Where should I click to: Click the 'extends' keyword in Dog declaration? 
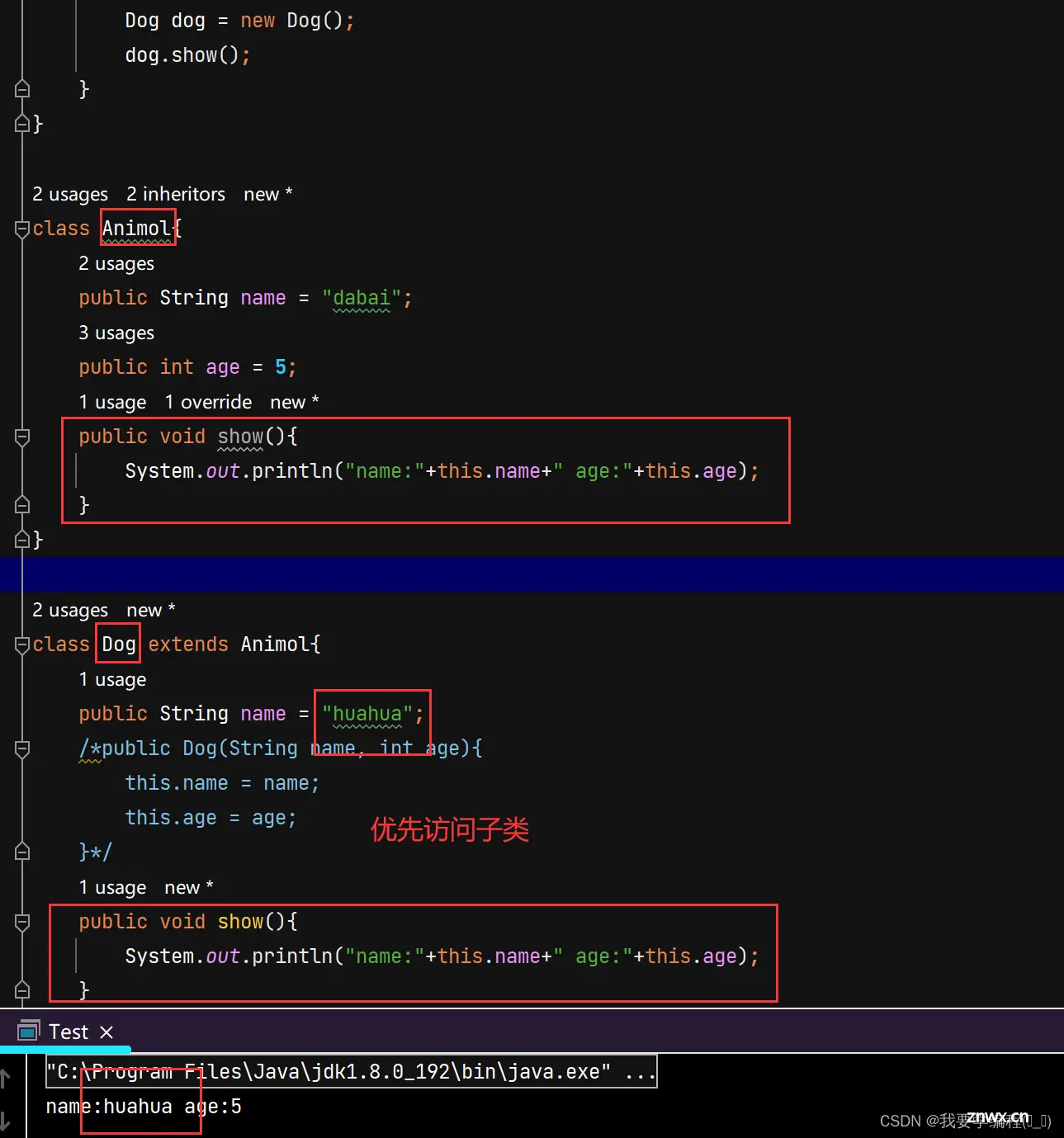pos(188,645)
